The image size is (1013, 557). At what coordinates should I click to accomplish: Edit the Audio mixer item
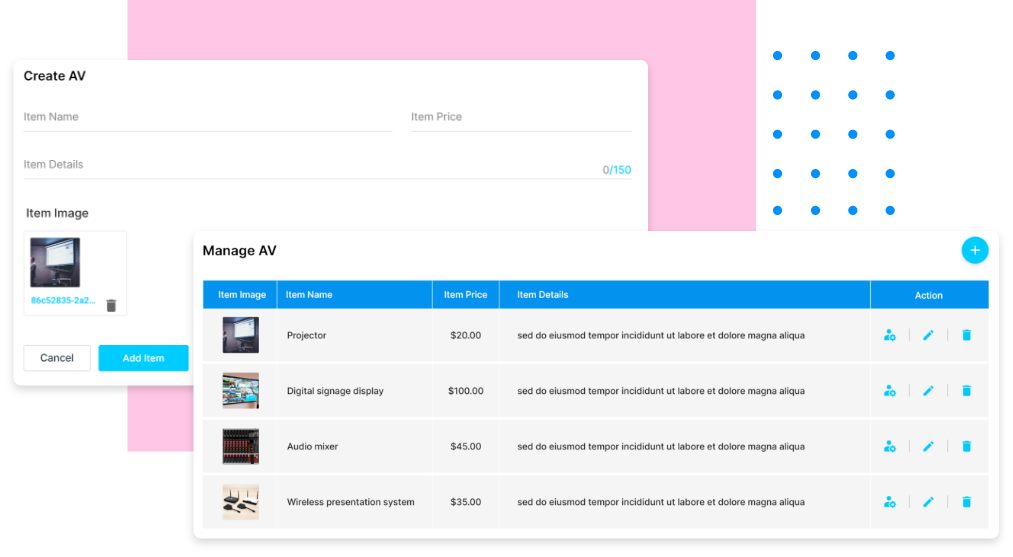point(928,447)
